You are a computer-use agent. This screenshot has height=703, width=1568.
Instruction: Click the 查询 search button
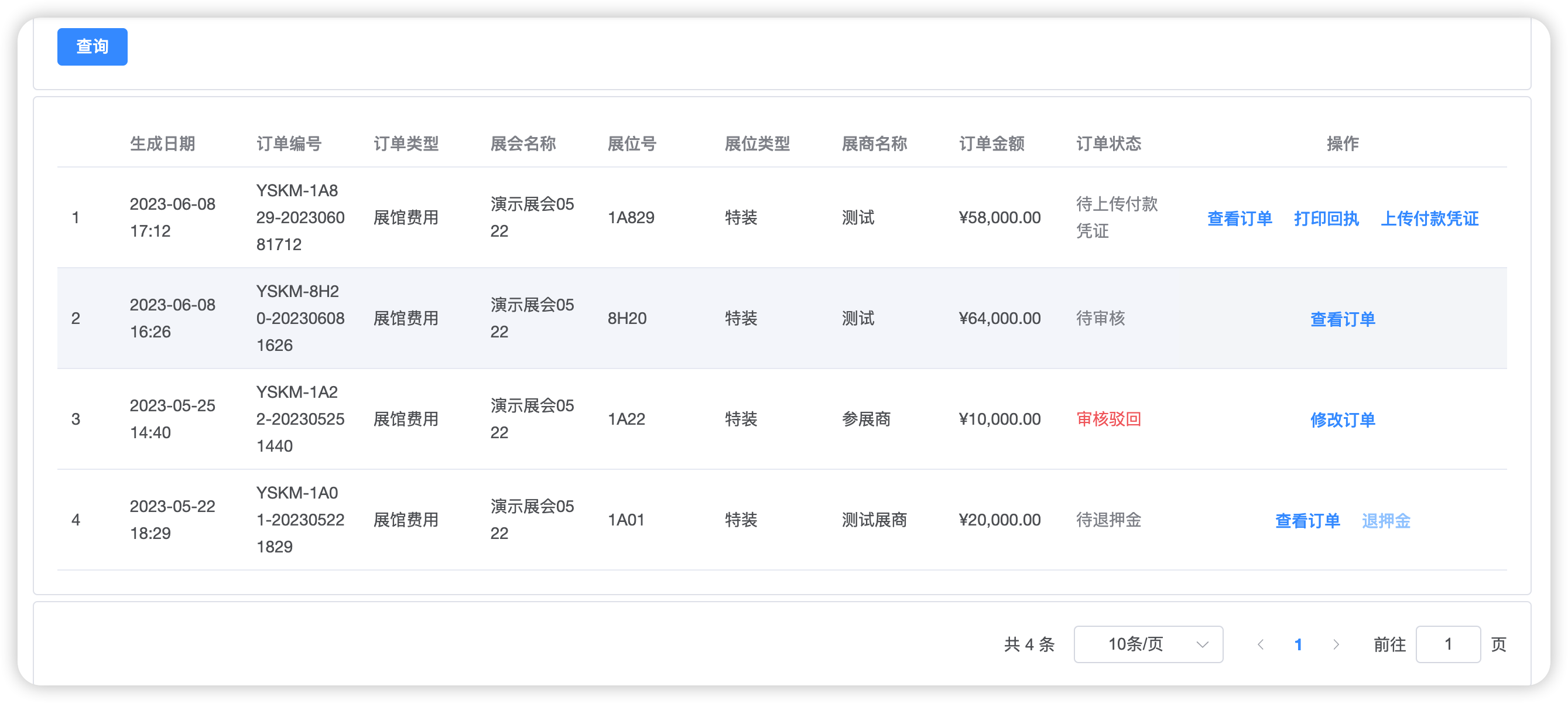tap(92, 46)
